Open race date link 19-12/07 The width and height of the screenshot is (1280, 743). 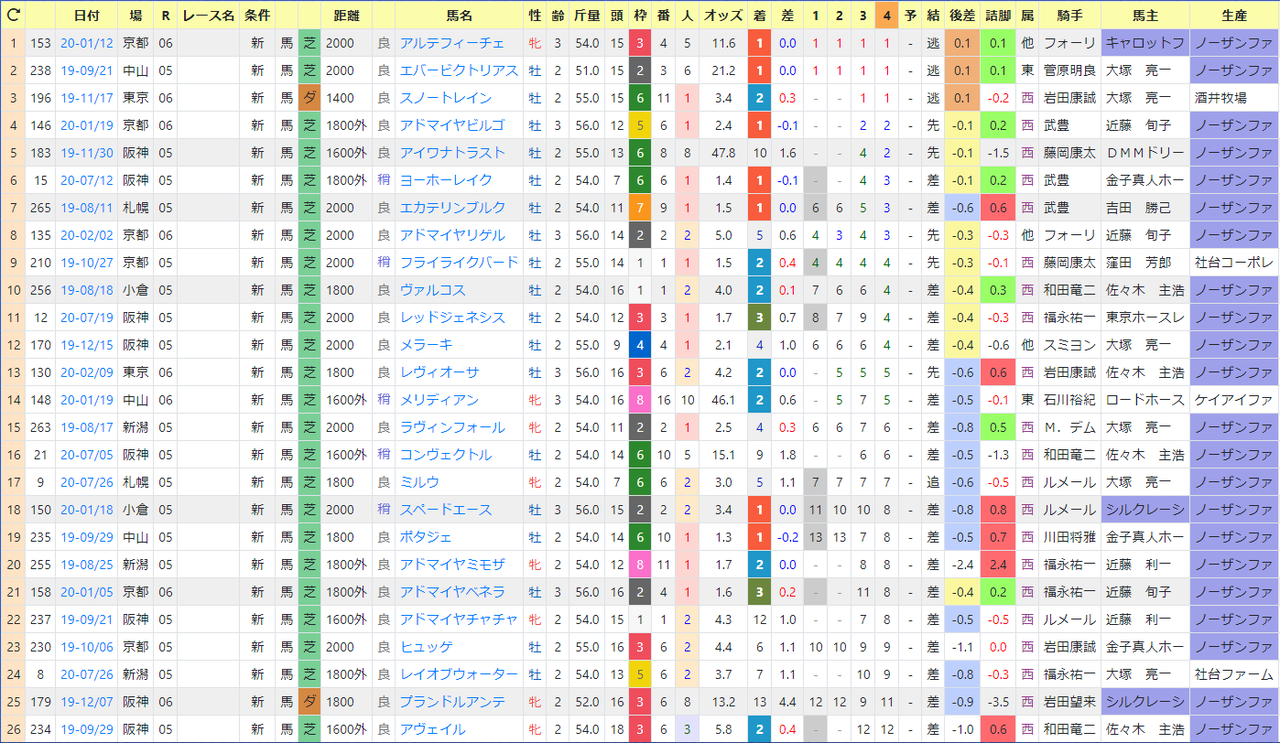[86, 702]
